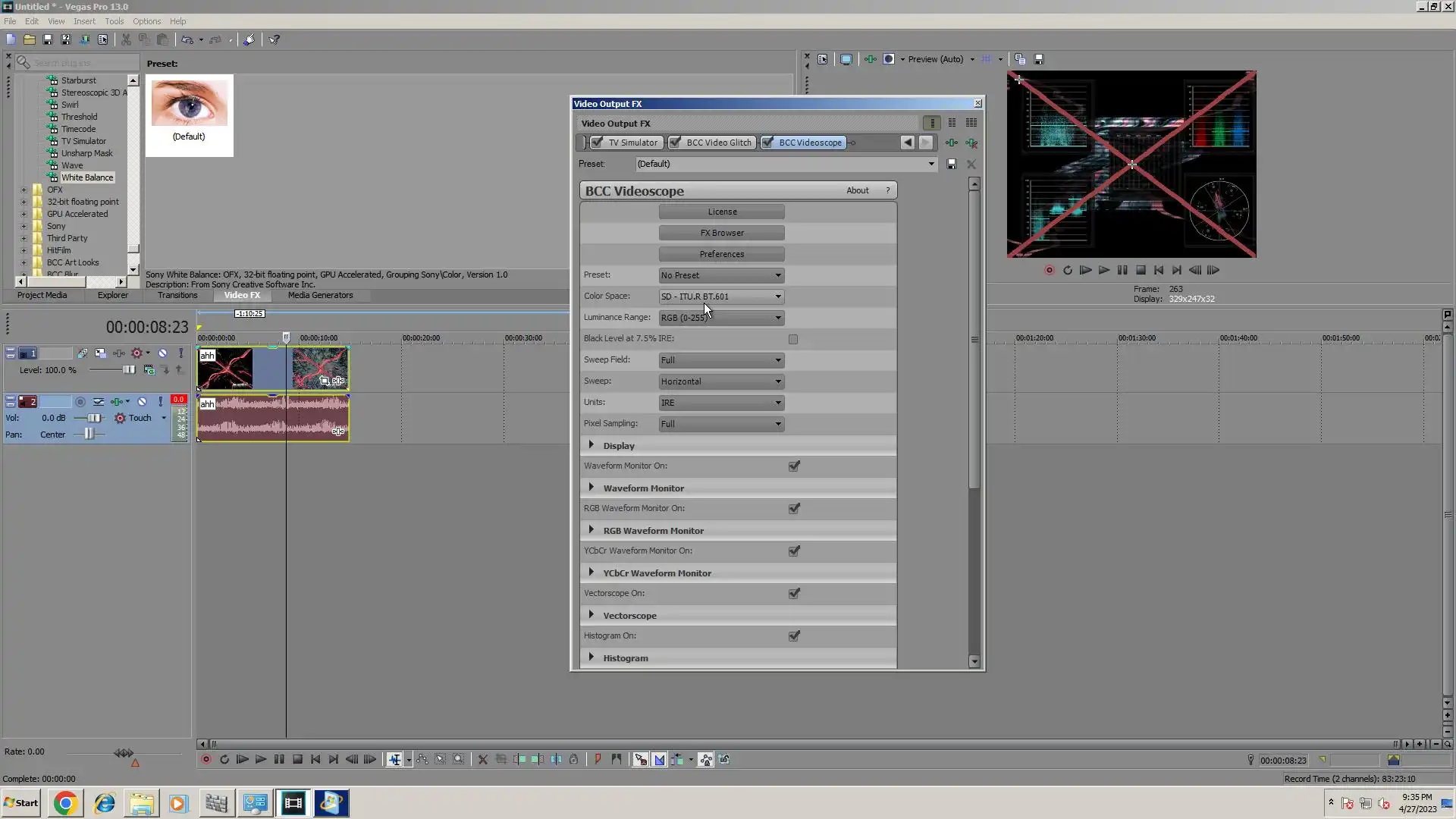Click the save preset disk icon
Screen dimensions: 1456x819
952,164
